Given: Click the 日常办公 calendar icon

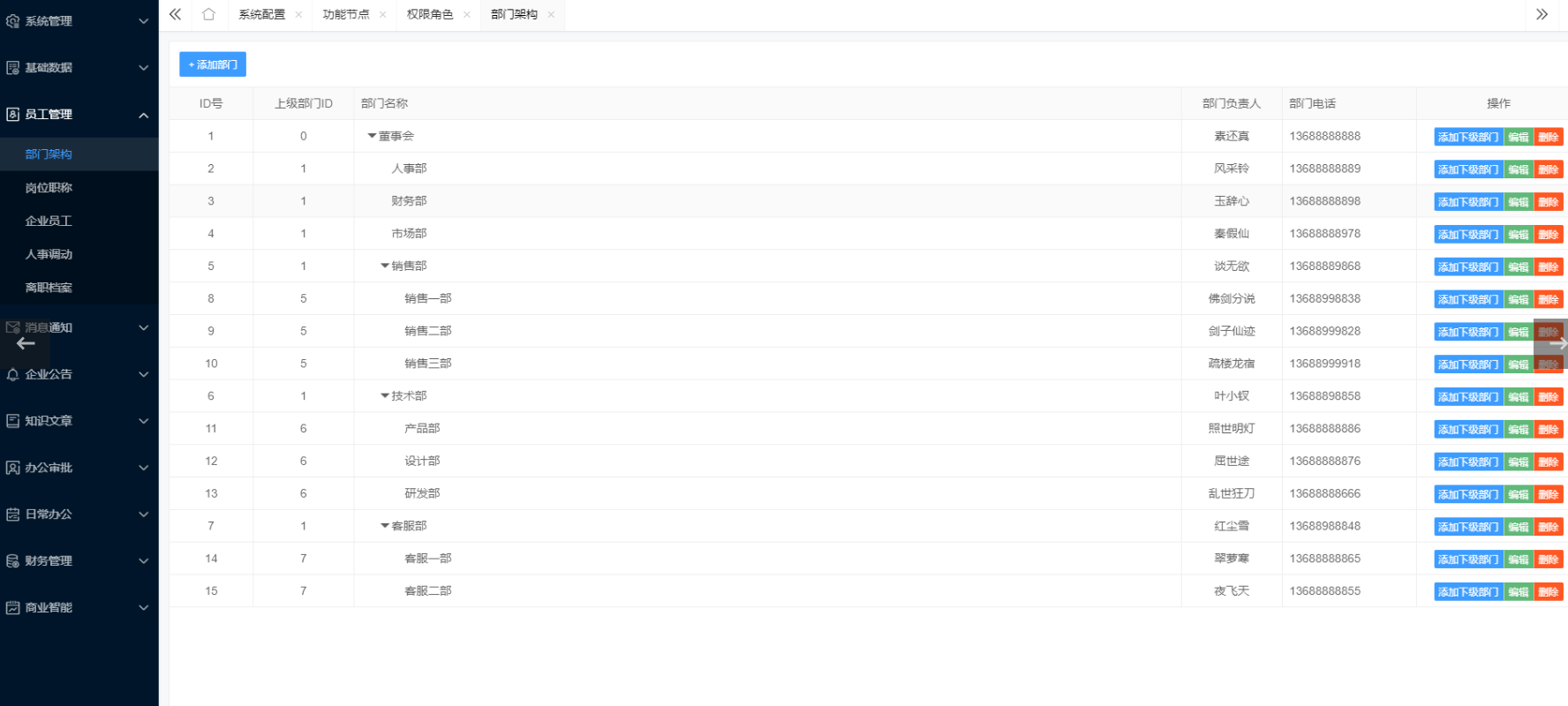Looking at the screenshot, I should 12,514.
